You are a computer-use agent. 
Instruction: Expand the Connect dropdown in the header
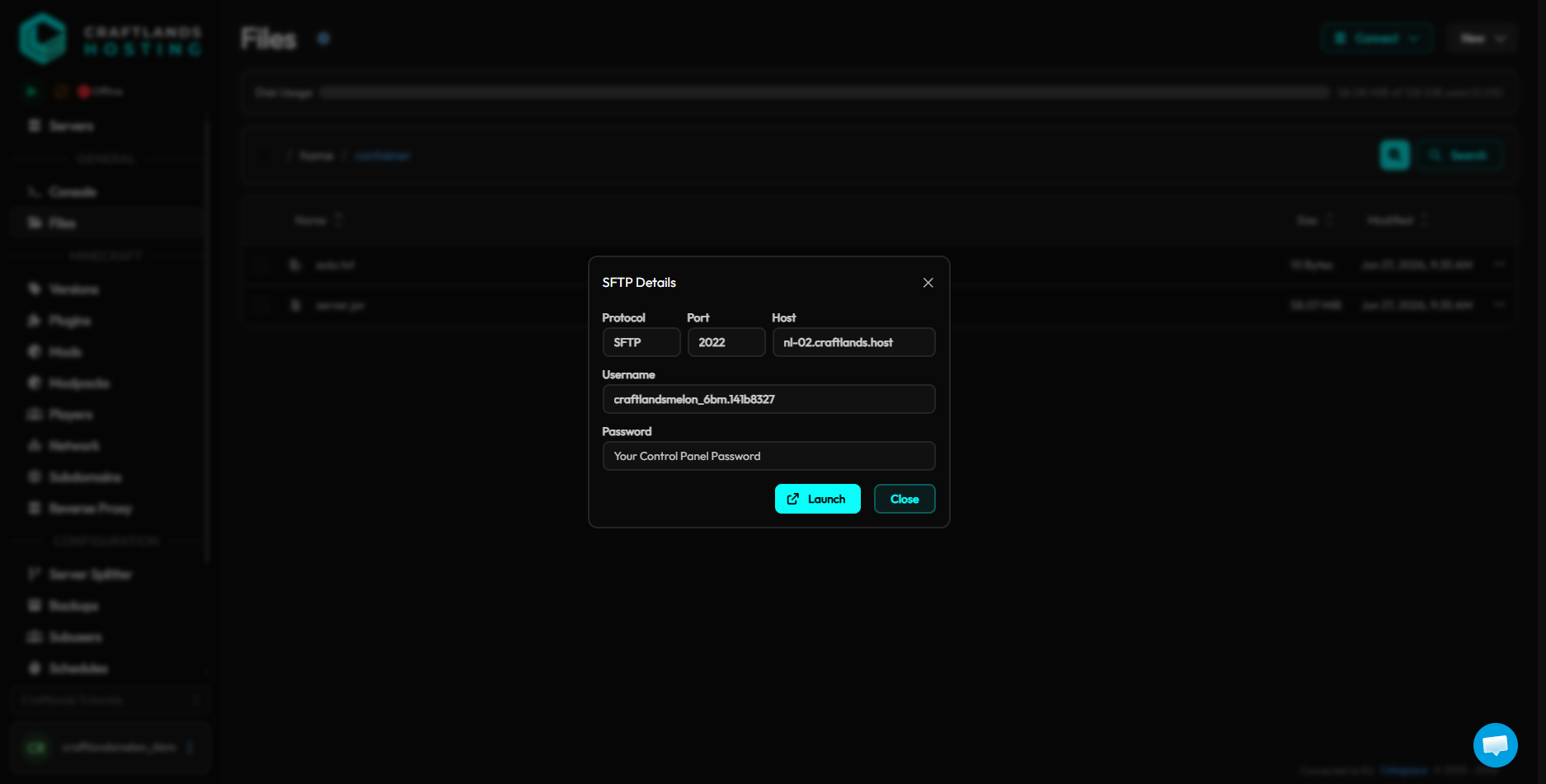pos(1376,39)
